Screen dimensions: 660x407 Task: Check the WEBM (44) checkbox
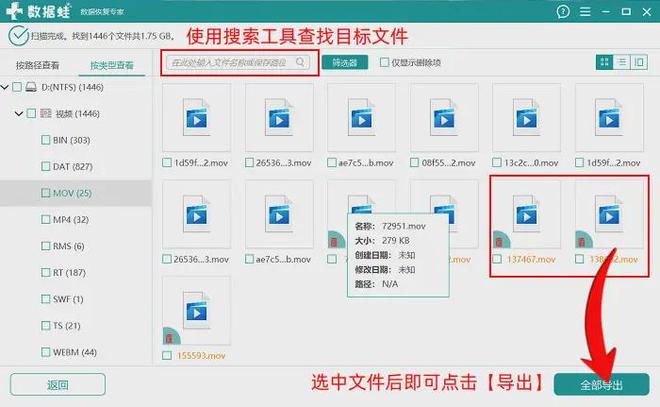point(45,352)
